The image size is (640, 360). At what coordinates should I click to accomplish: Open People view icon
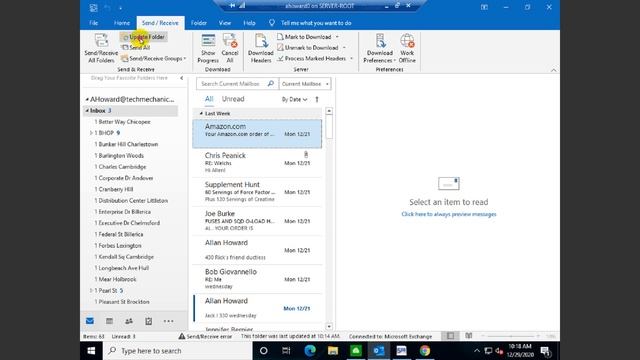click(x=129, y=321)
